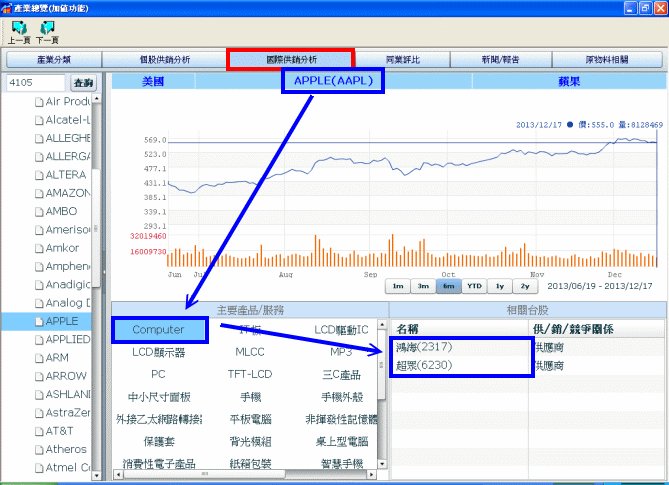
Task: Click file icon beside ASHLAN entry
Action: coord(39,395)
